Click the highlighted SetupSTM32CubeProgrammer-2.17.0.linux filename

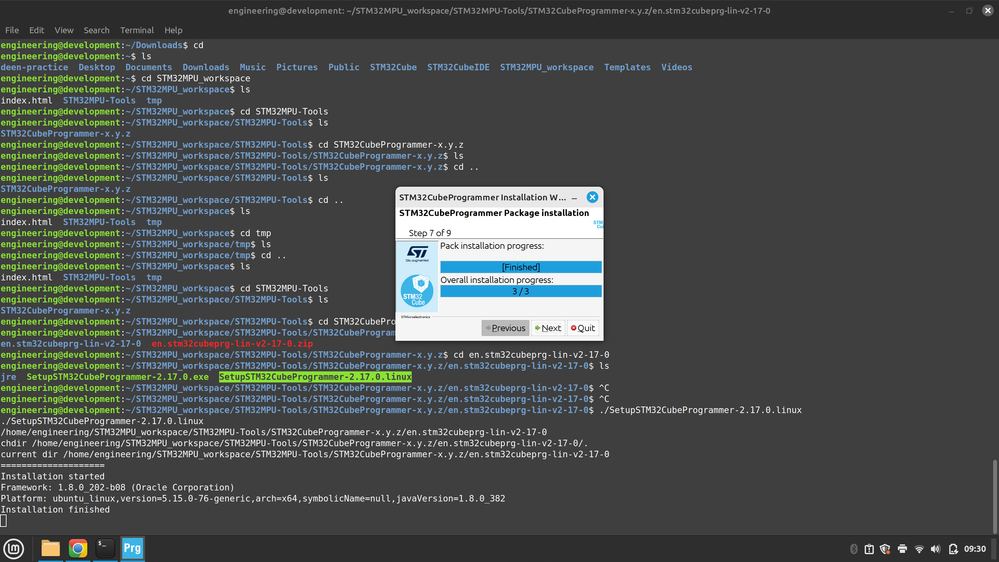[x=315, y=377]
